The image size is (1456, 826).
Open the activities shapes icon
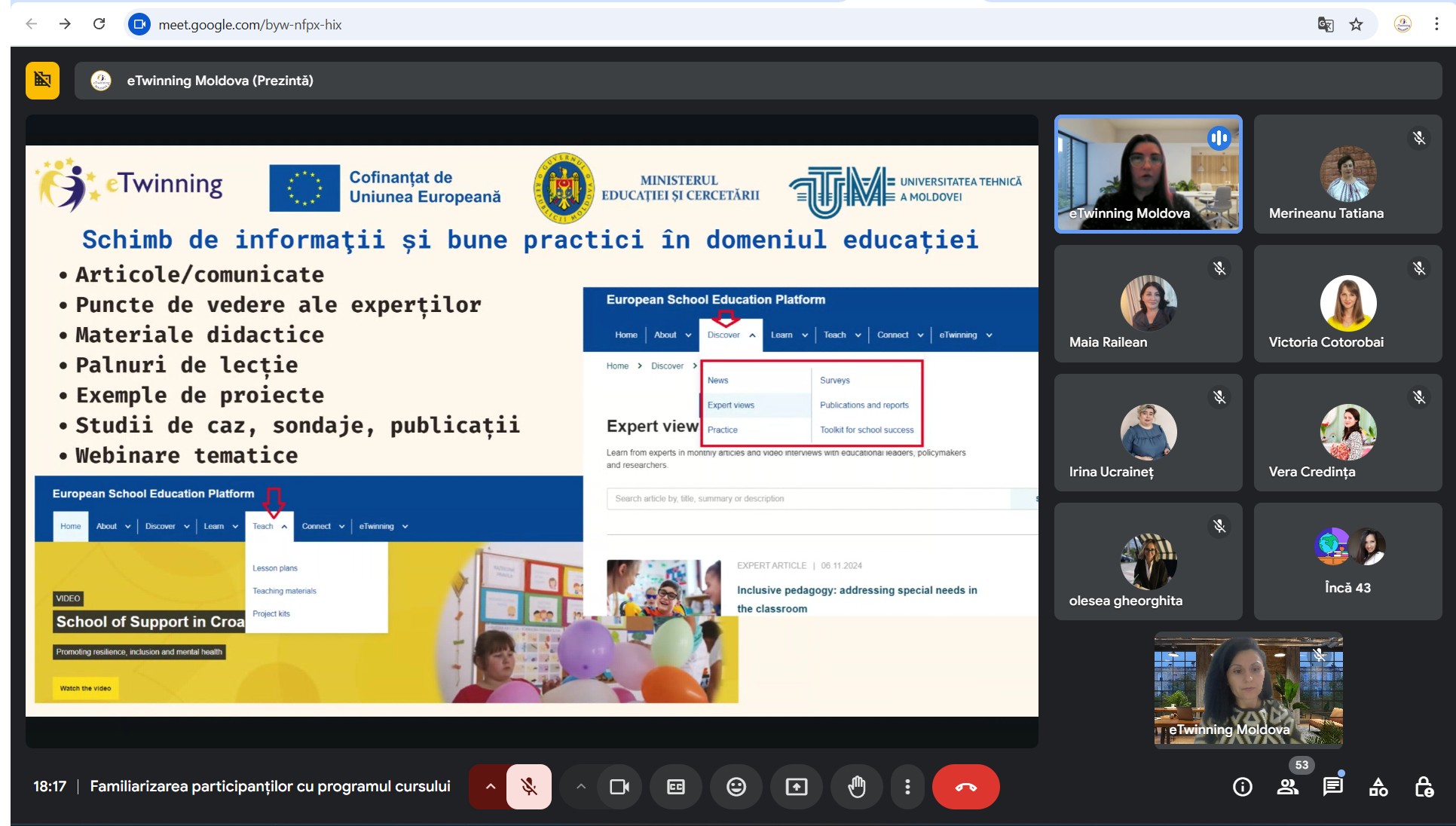click(x=1378, y=787)
